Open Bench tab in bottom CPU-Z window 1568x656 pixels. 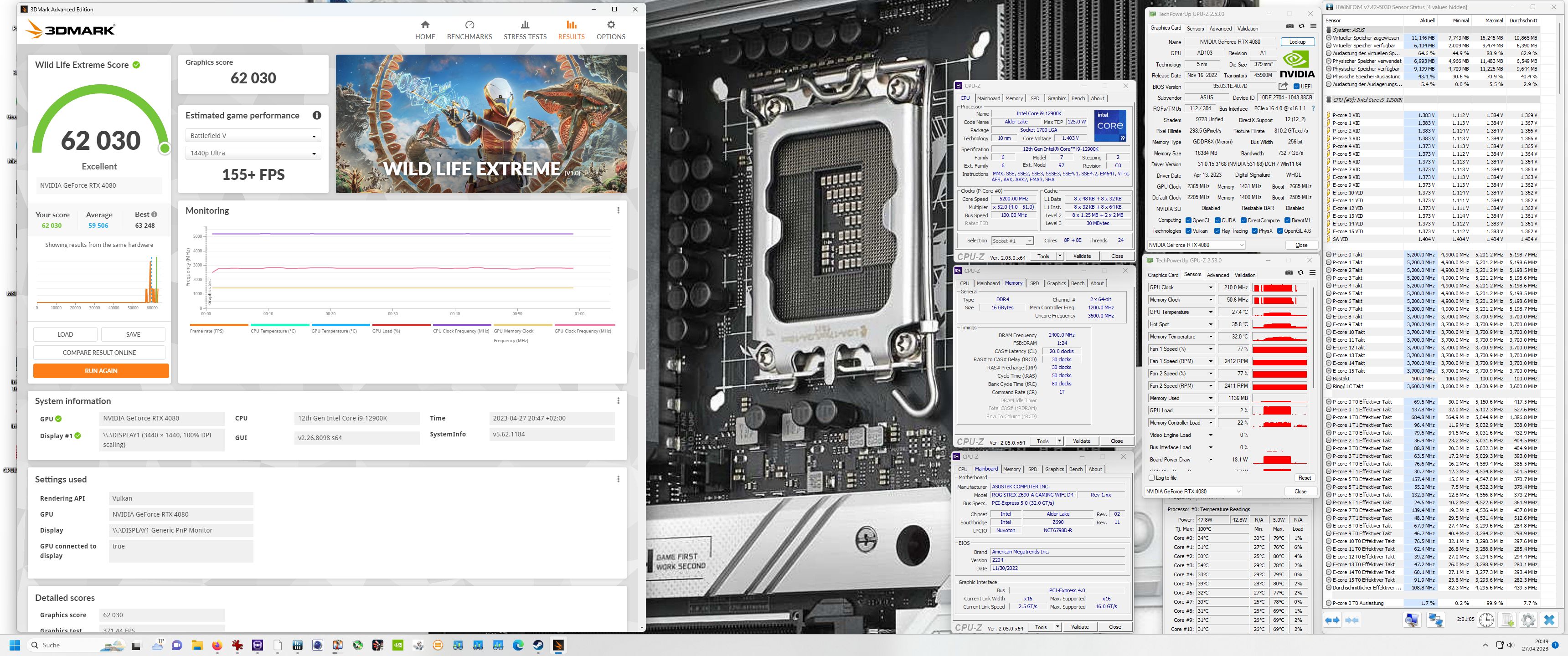tap(1076, 469)
